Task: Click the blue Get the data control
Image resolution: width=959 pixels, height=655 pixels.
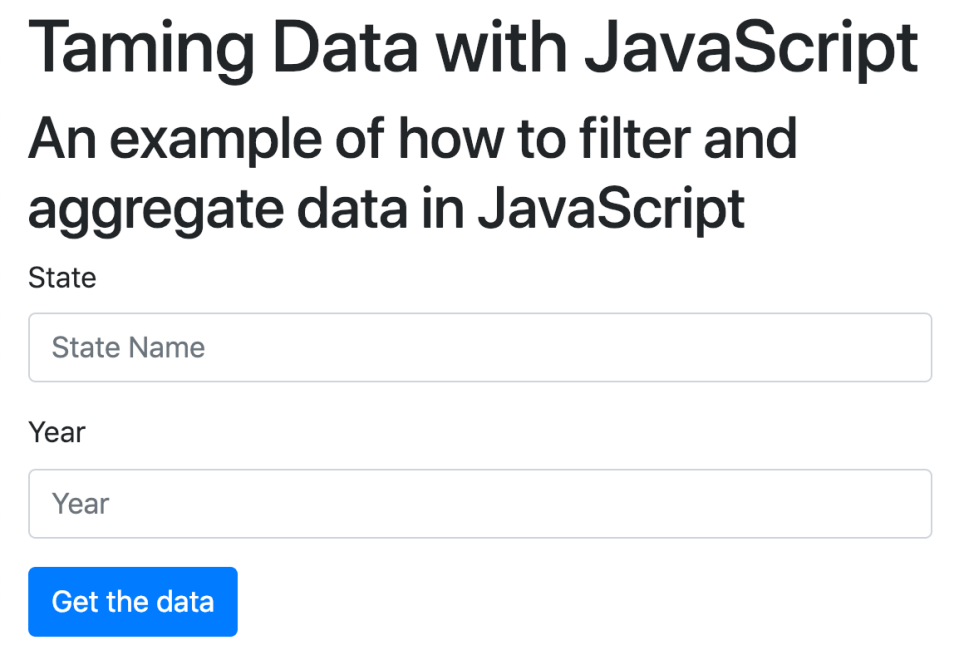Action: pos(133,601)
